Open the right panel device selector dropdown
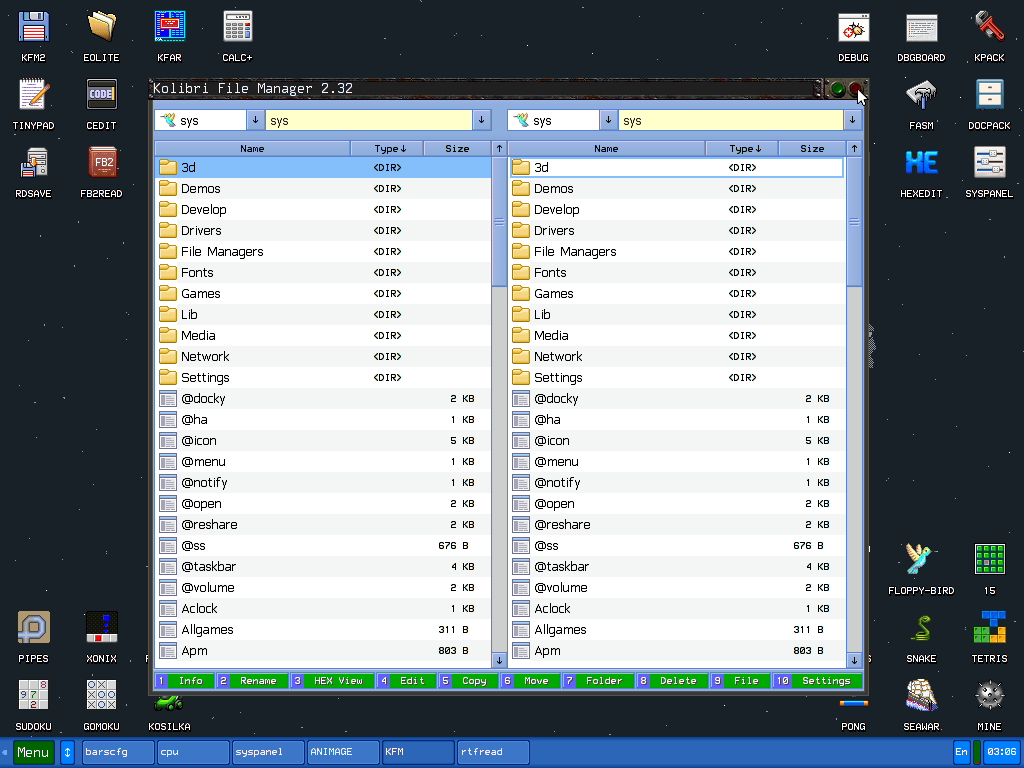The width and height of the screenshot is (1024, 768). [x=609, y=119]
